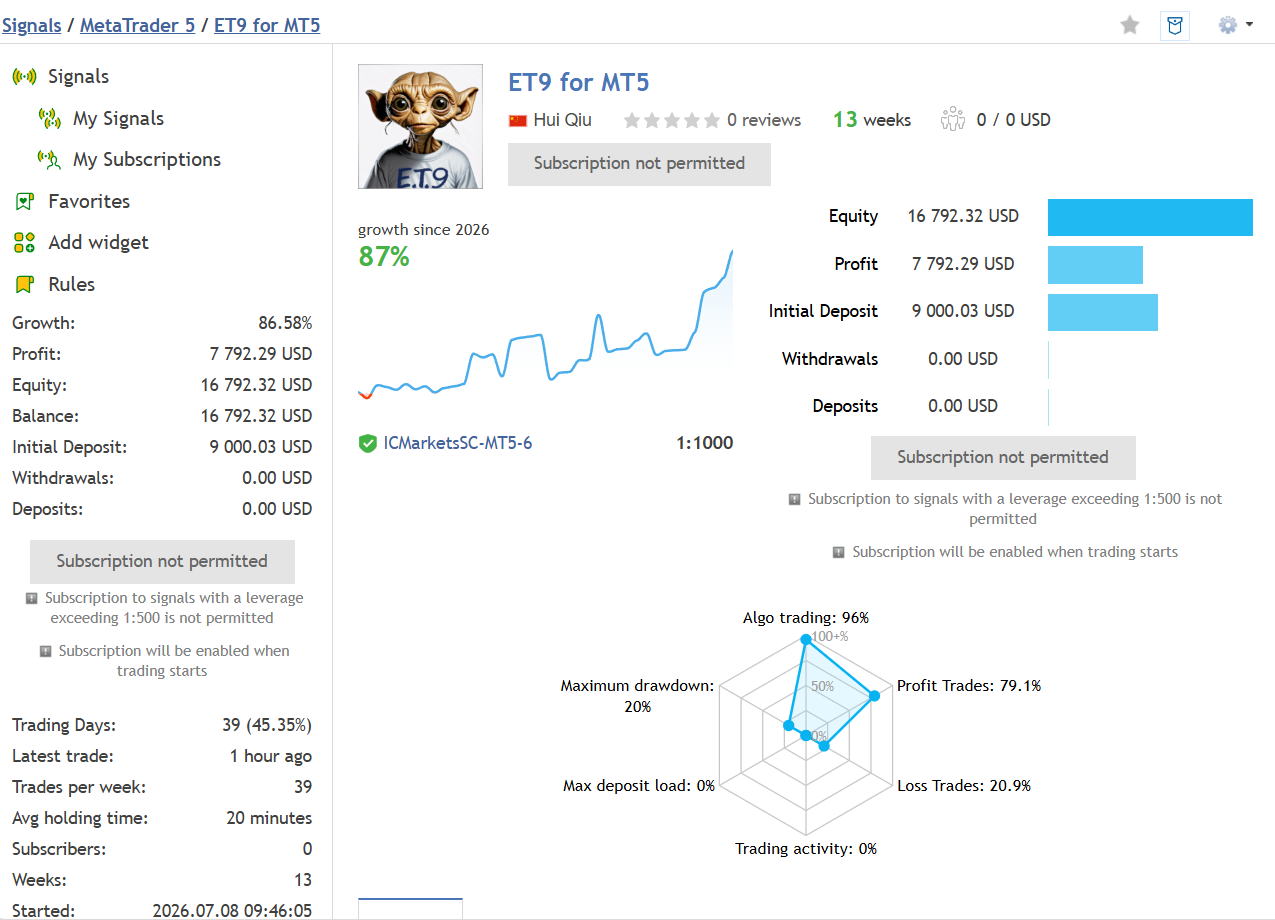
Task: Click the Signals sidebar icon
Action: [24, 77]
